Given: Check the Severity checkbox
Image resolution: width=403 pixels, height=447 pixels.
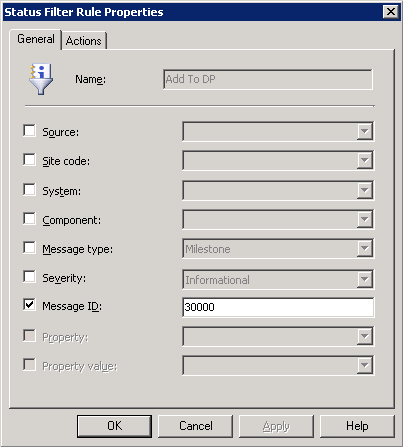Looking at the screenshot, I should (29, 276).
